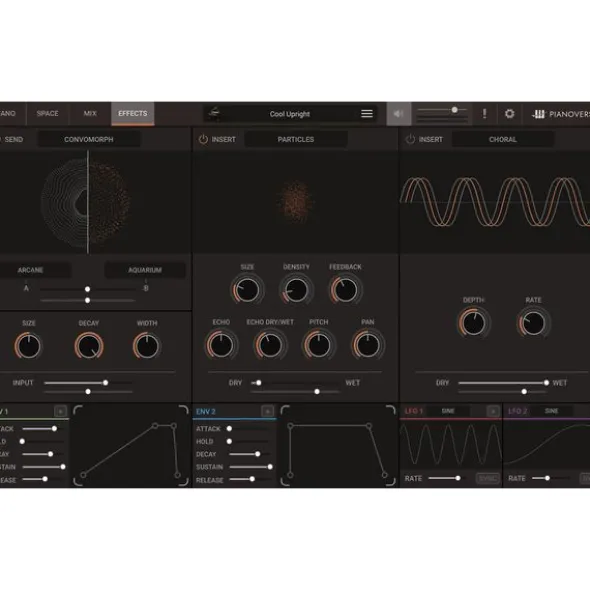Viewport: 590px width, 591px height.
Task: Click the Convomorph Size knob
Action: coord(28,346)
